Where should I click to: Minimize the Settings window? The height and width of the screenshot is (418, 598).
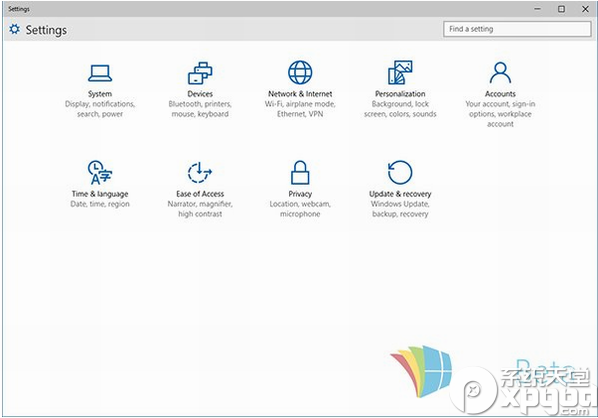(x=538, y=9)
